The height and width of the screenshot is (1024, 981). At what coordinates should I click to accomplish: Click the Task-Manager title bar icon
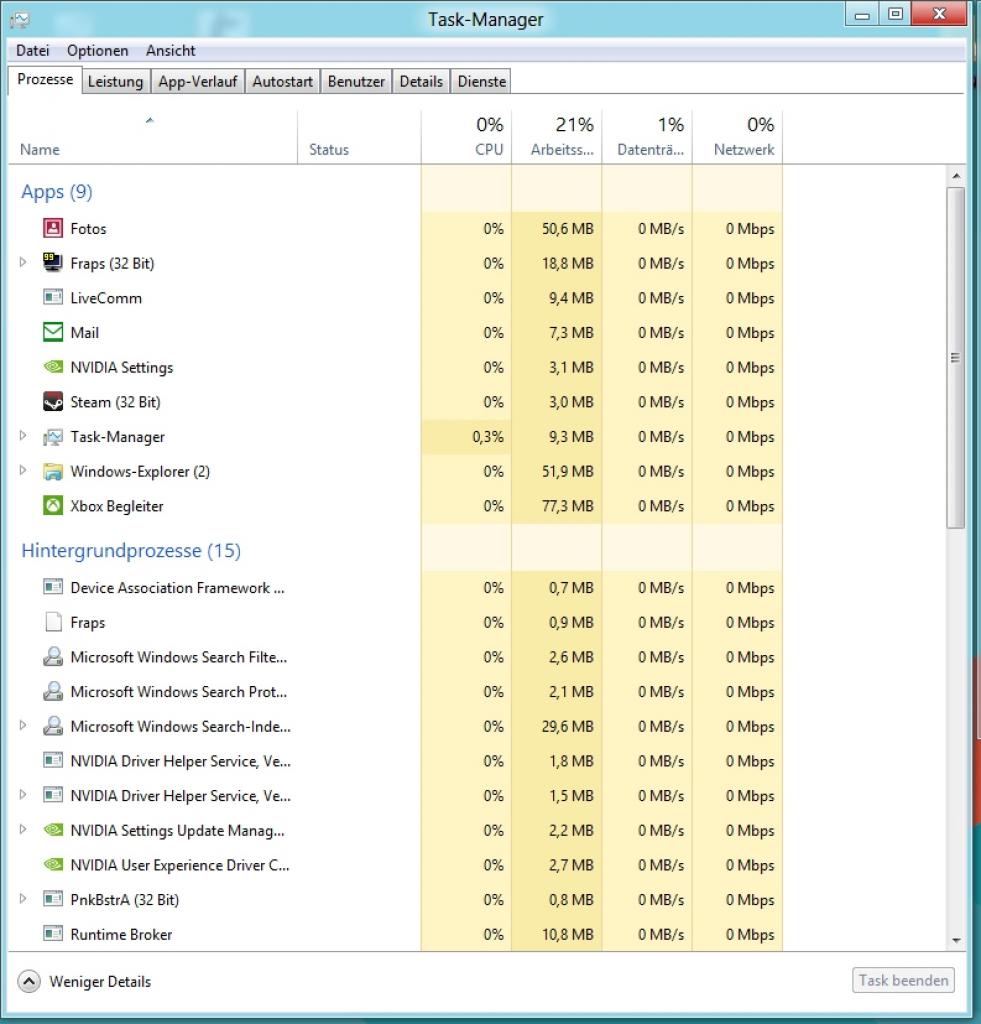[x=20, y=20]
